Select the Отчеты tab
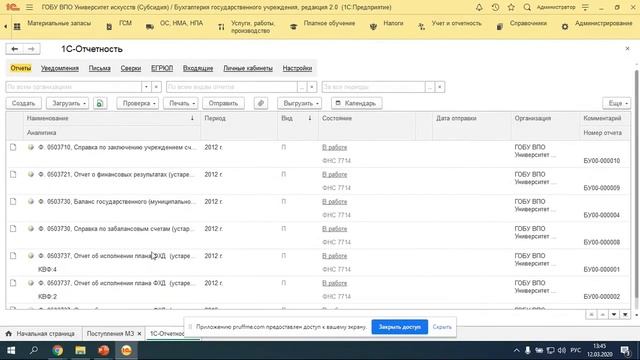Image resolution: width=640 pixels, height=360 pixels. click(x=20, y=68)
